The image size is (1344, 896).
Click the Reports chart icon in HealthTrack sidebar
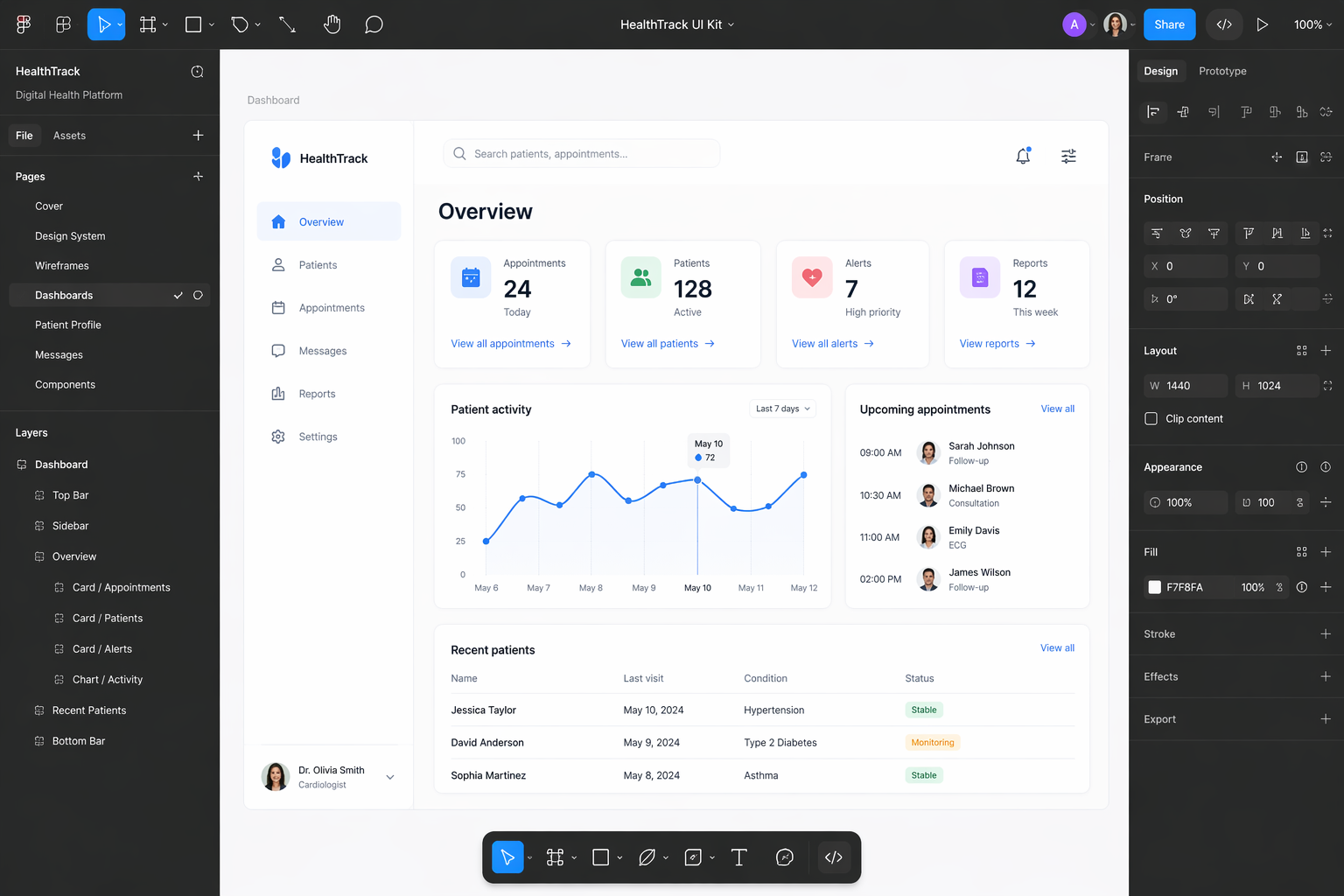click(x=278, y=394)
